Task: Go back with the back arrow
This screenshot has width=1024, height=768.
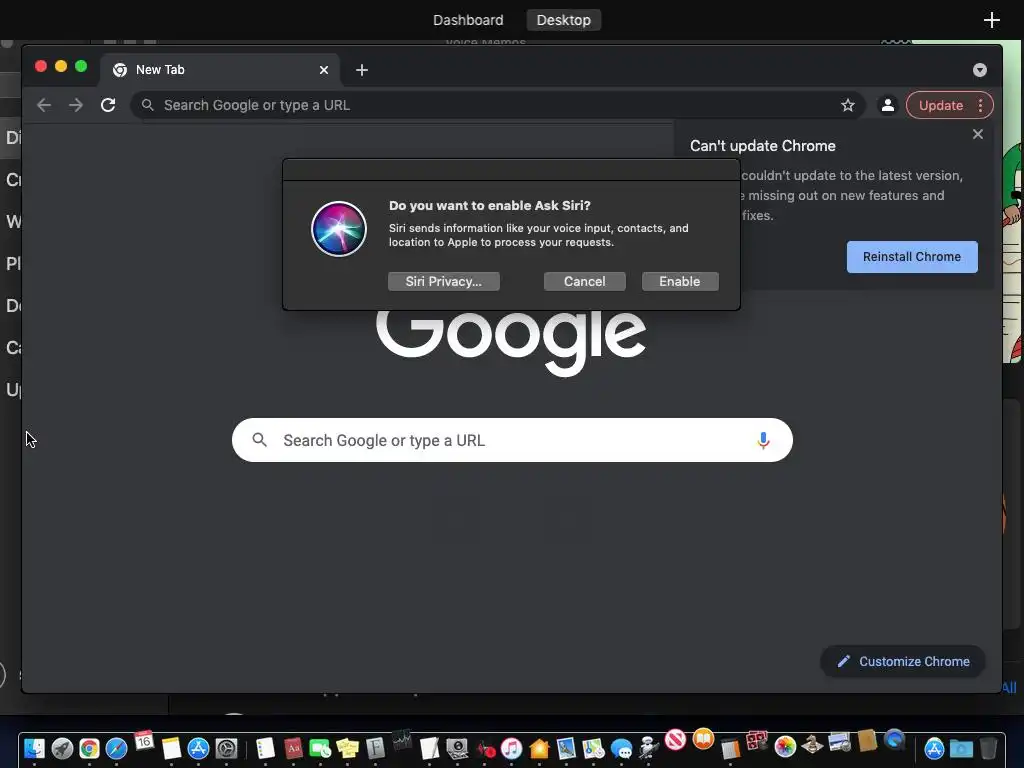Action: click(44, 105)
